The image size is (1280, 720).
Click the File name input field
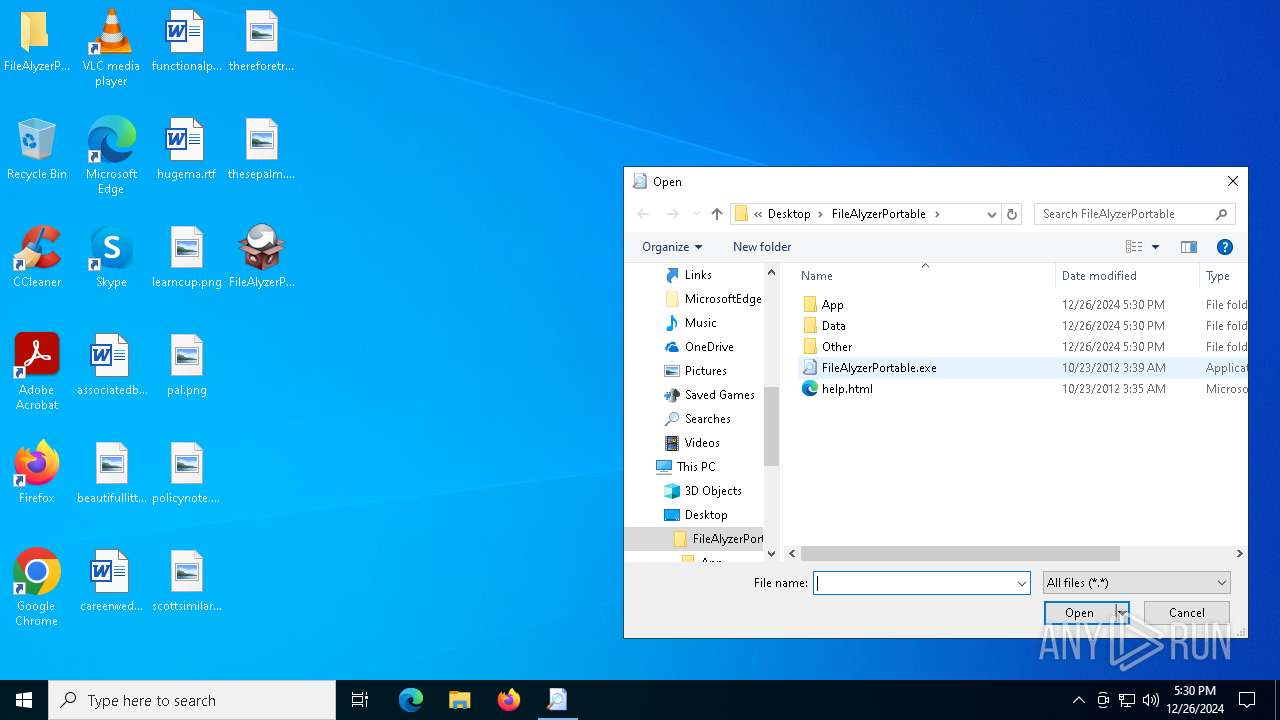[914, 583]
